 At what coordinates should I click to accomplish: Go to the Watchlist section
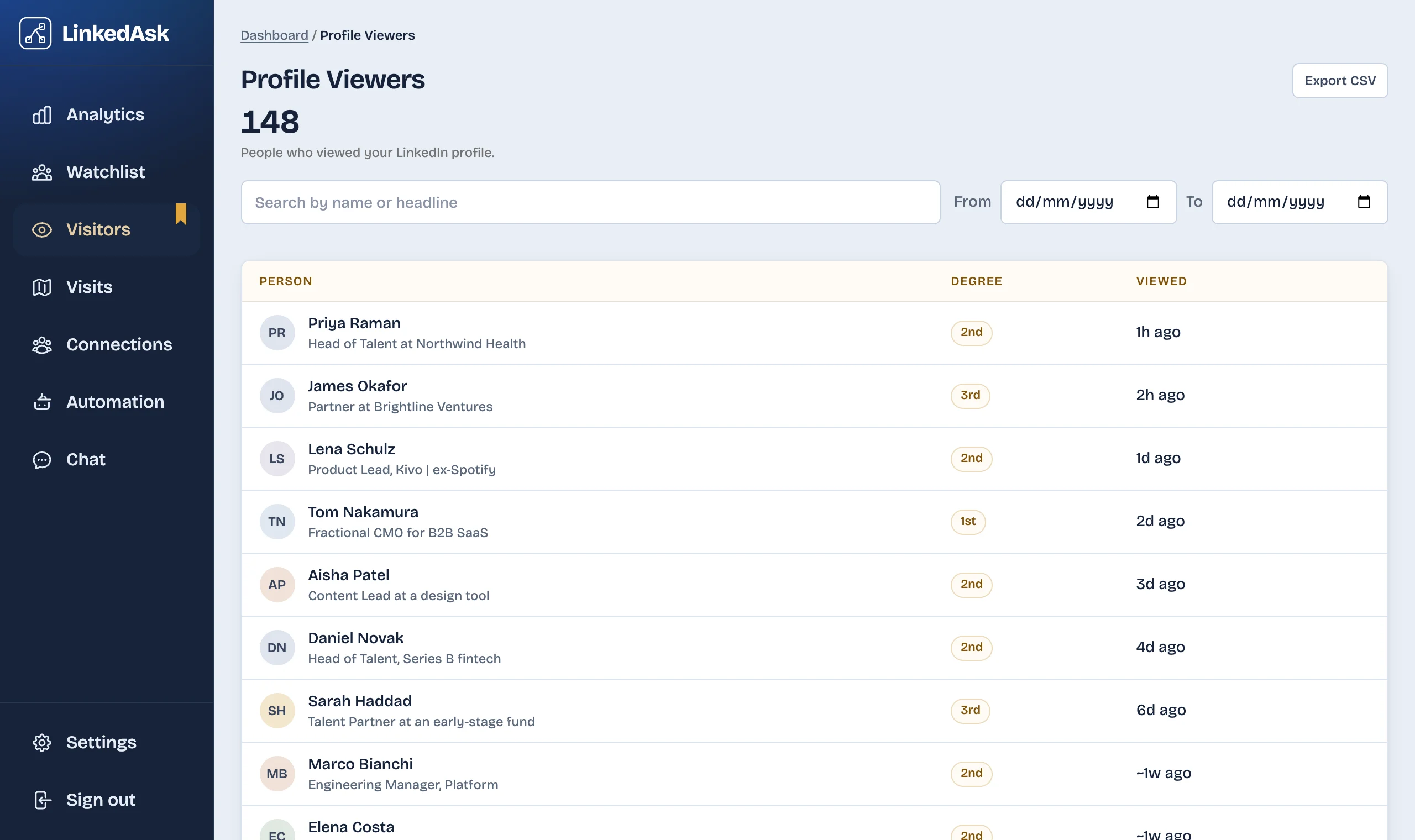click(x=107, y=172)
